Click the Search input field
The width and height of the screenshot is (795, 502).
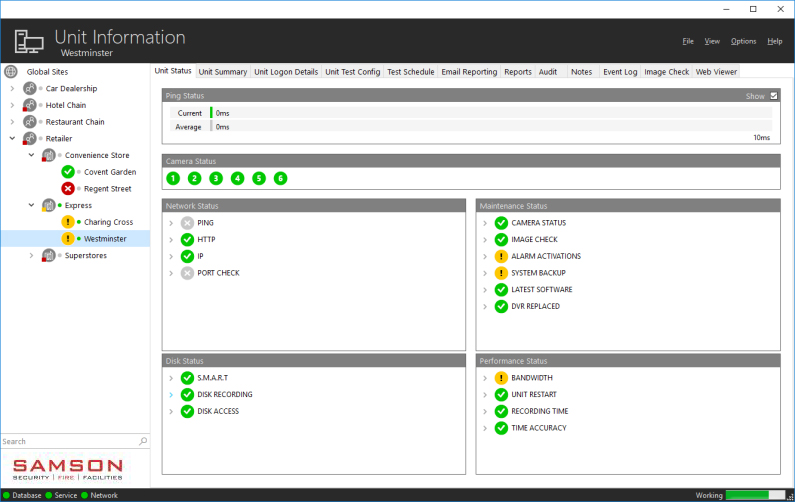pos(68,441)
